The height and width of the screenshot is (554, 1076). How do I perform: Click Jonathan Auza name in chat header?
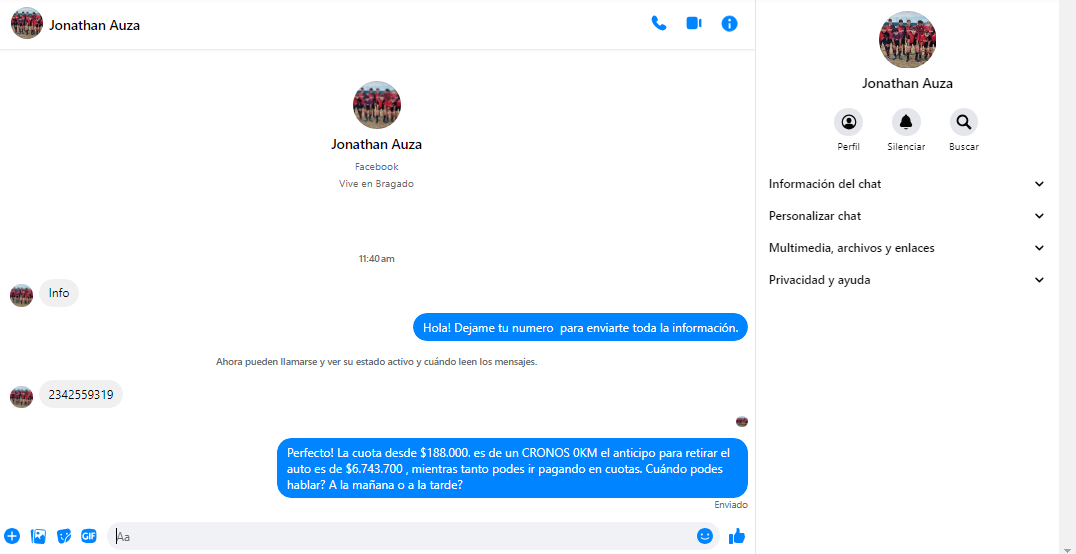pos(95,25)
